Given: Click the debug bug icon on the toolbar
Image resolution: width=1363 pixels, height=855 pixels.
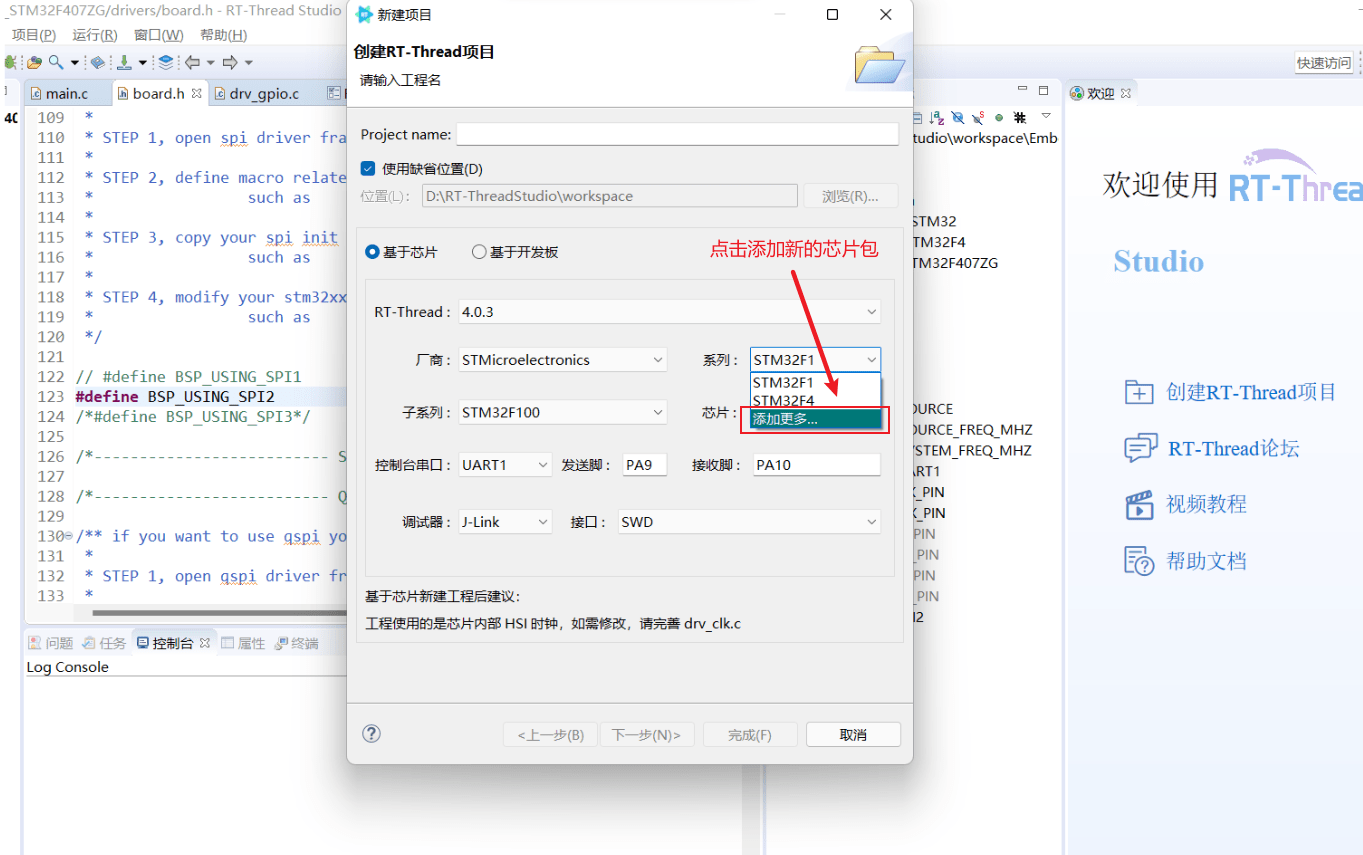Looking at the screenshot, I should [x=9, y=62].
